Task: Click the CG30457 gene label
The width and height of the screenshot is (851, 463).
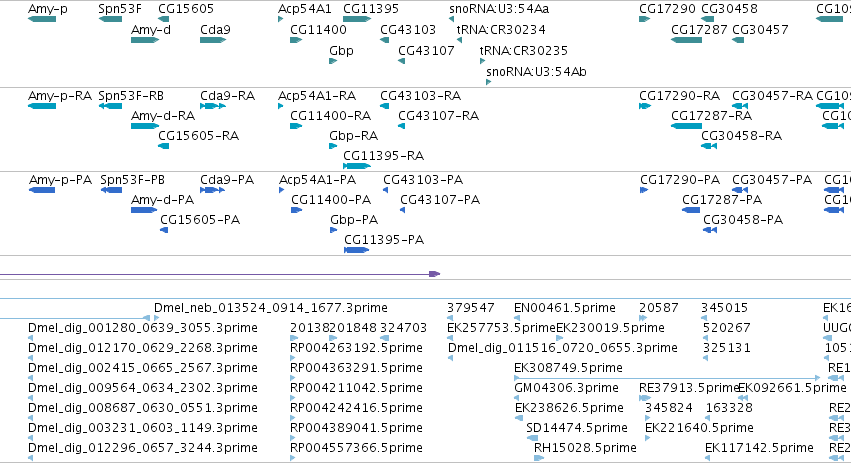Action: click(760, 30)
